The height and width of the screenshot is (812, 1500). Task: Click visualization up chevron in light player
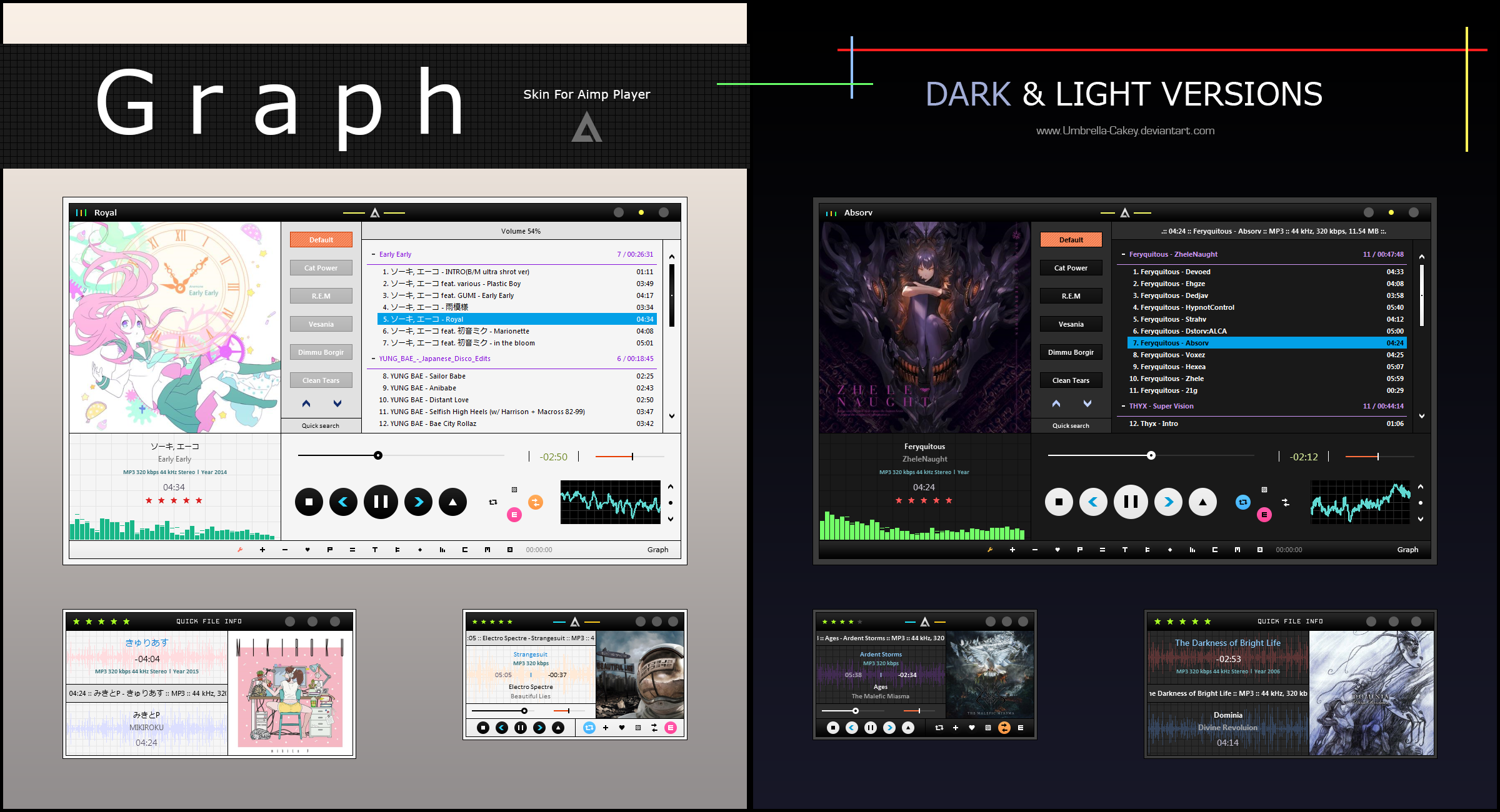671,487
